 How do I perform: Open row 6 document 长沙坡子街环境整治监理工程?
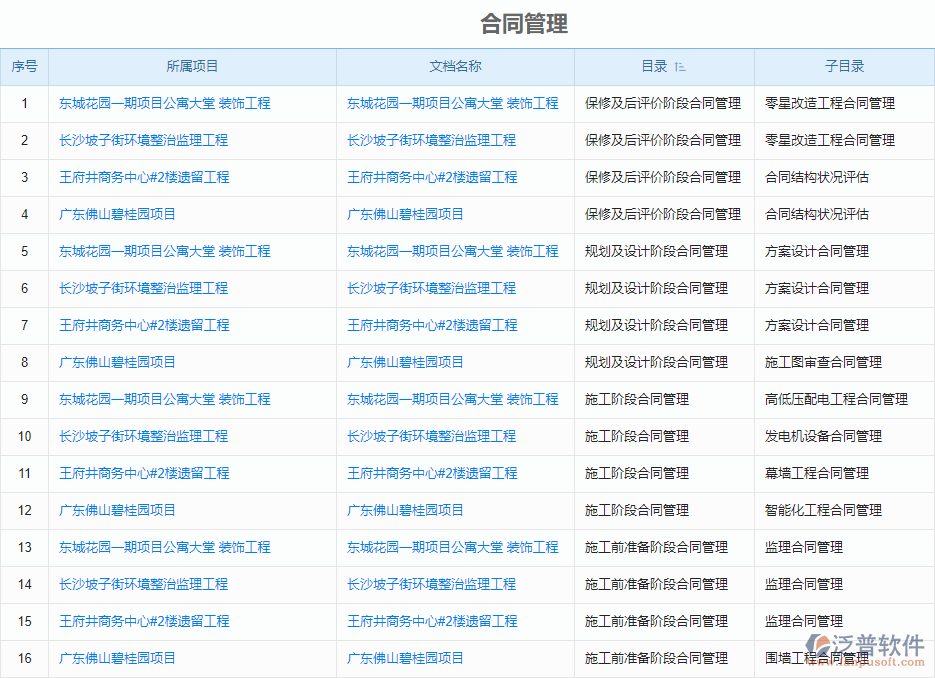pos(434,288)
